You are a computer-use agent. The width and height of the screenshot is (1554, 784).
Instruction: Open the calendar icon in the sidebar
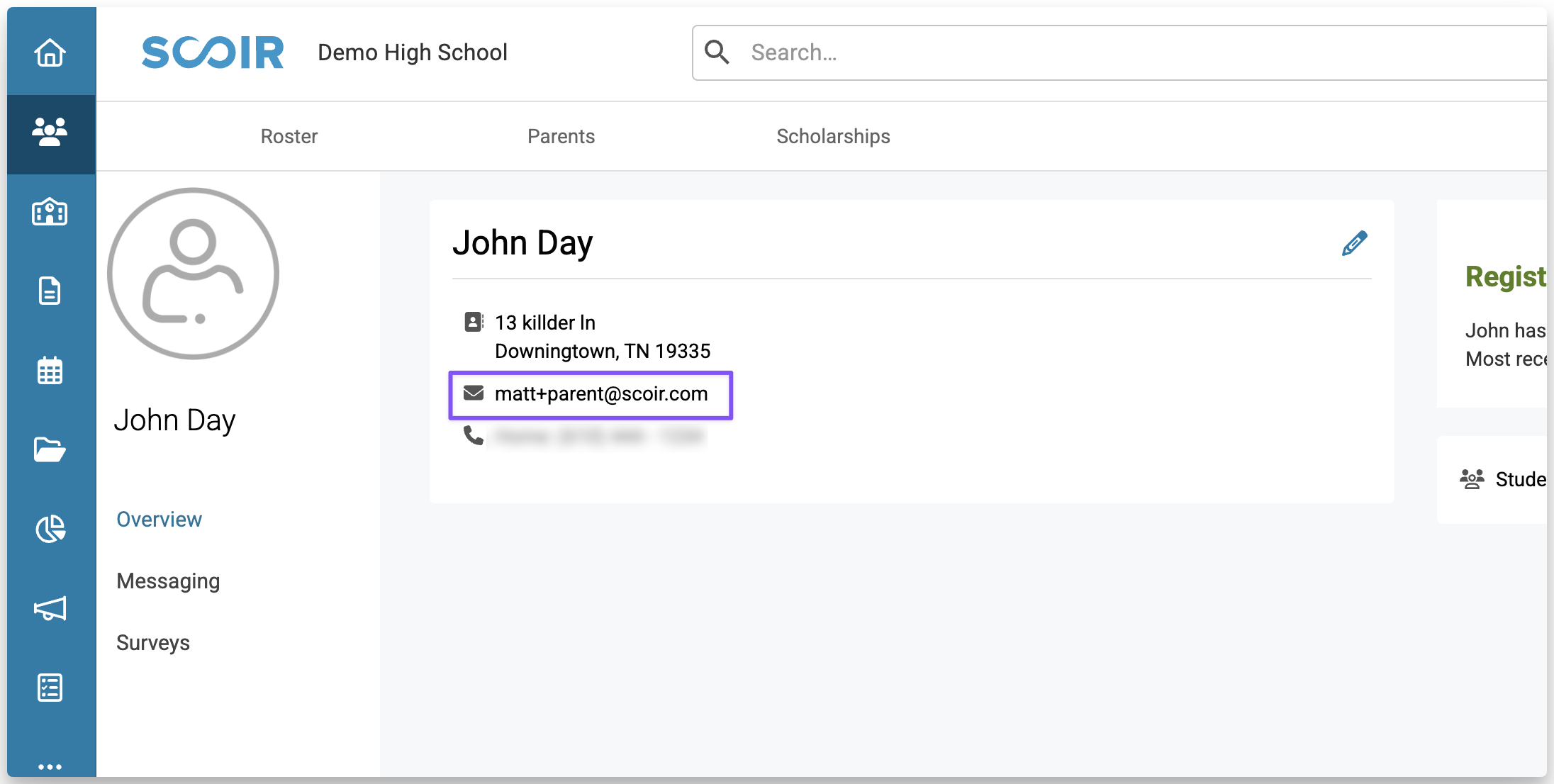[x=50, y=370]
